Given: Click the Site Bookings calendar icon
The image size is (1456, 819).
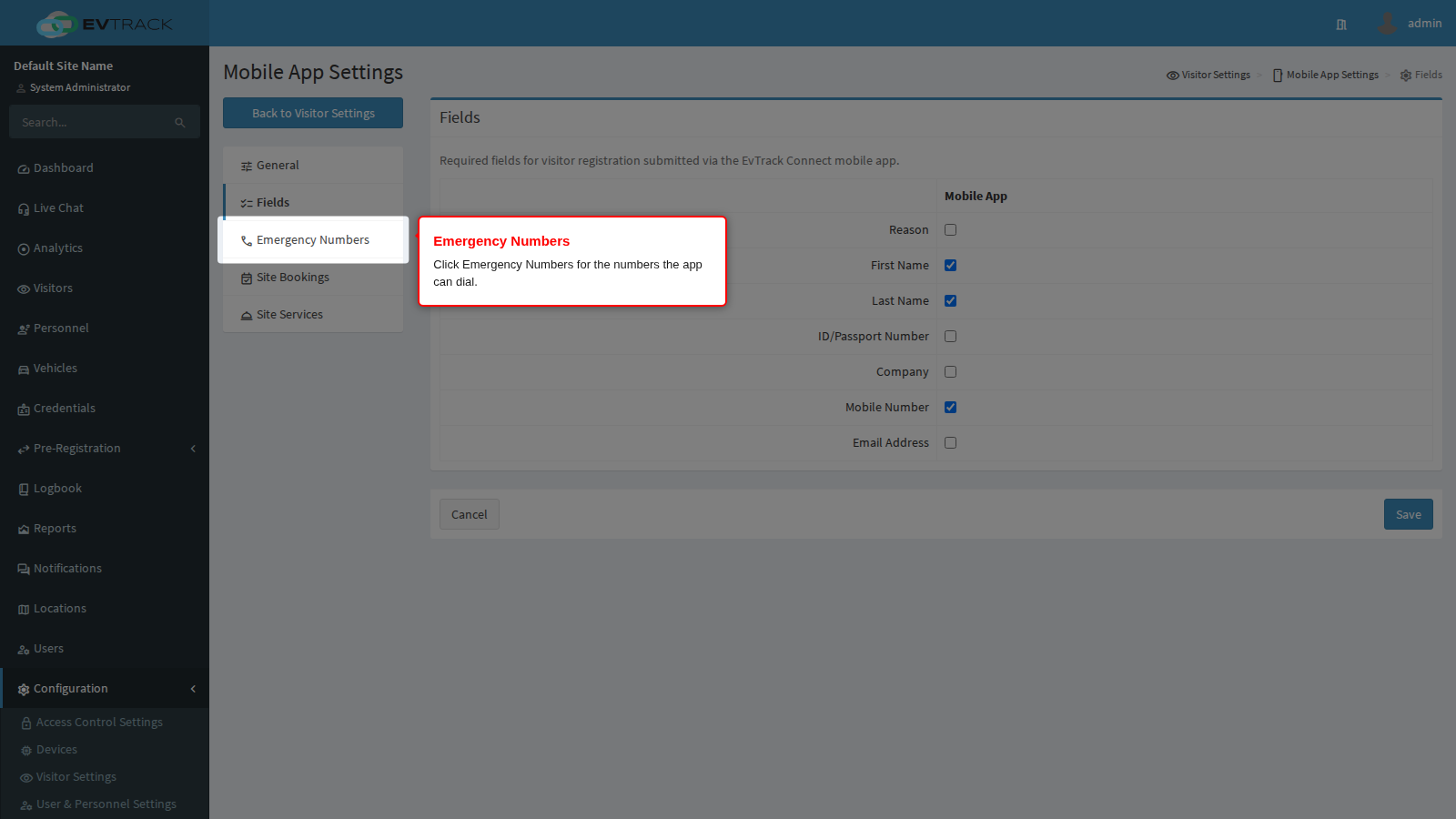Looking at the screenshot, I should pos(247,278).
